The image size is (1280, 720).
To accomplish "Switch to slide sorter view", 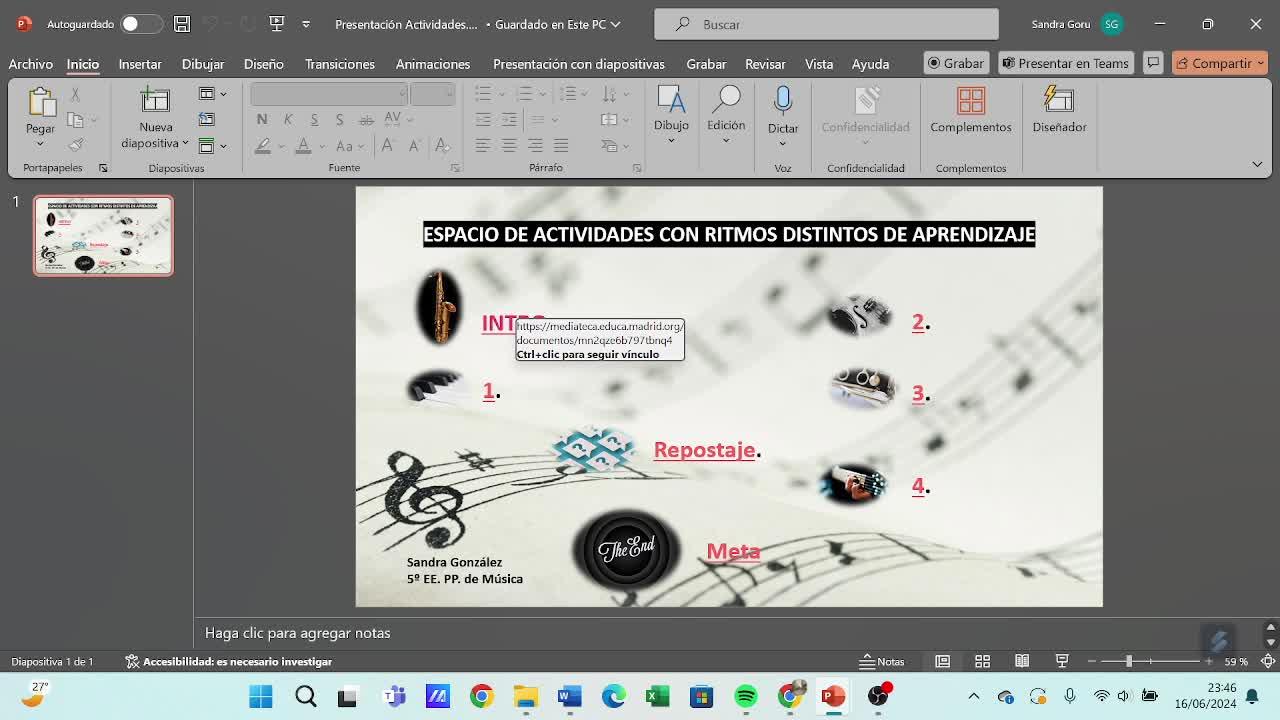I will coord(982,661).
